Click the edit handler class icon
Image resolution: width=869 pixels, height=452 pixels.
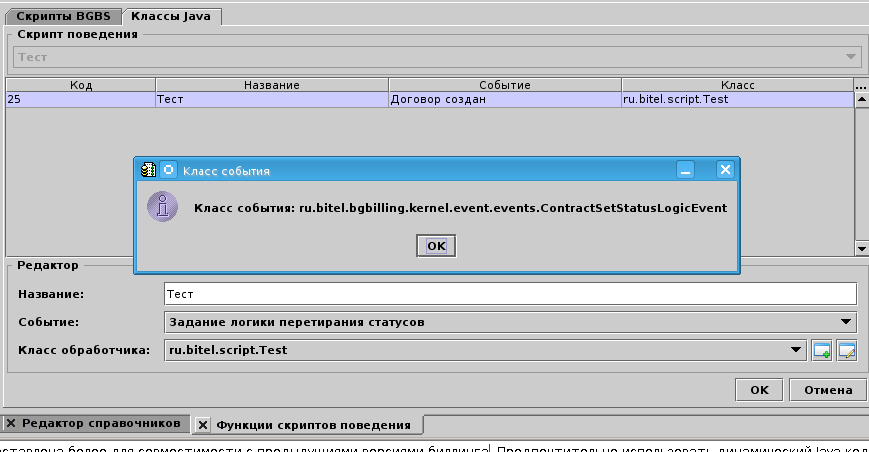pyautogui.click(x=847, y=350)
